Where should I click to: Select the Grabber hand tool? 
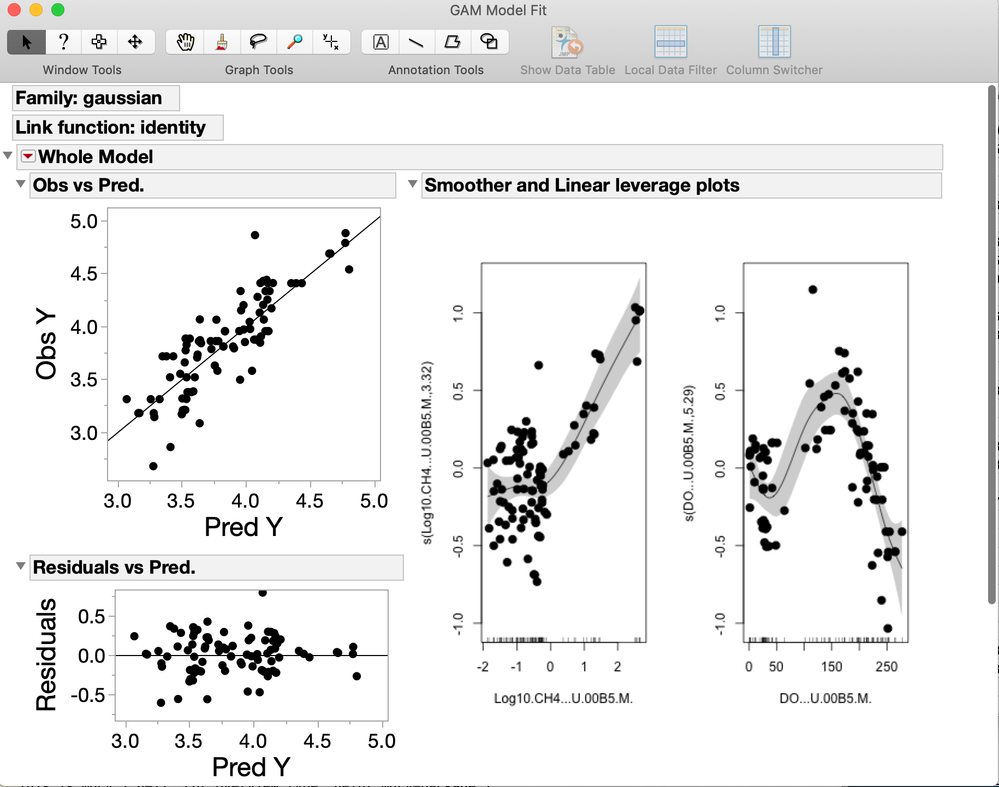[x=185, y=42]
